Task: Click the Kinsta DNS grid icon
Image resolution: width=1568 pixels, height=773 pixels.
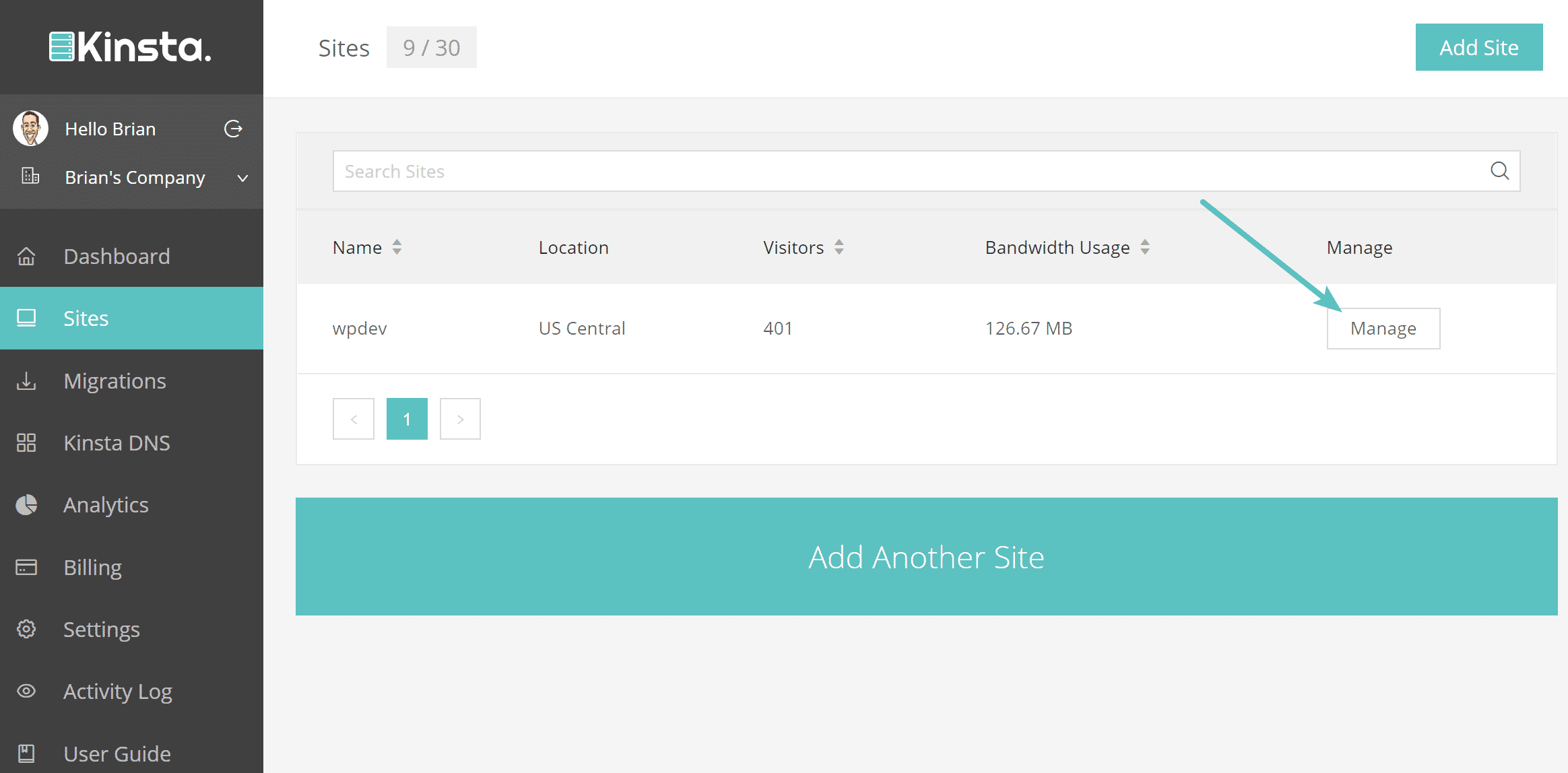Action: click(x=26, y=442)
